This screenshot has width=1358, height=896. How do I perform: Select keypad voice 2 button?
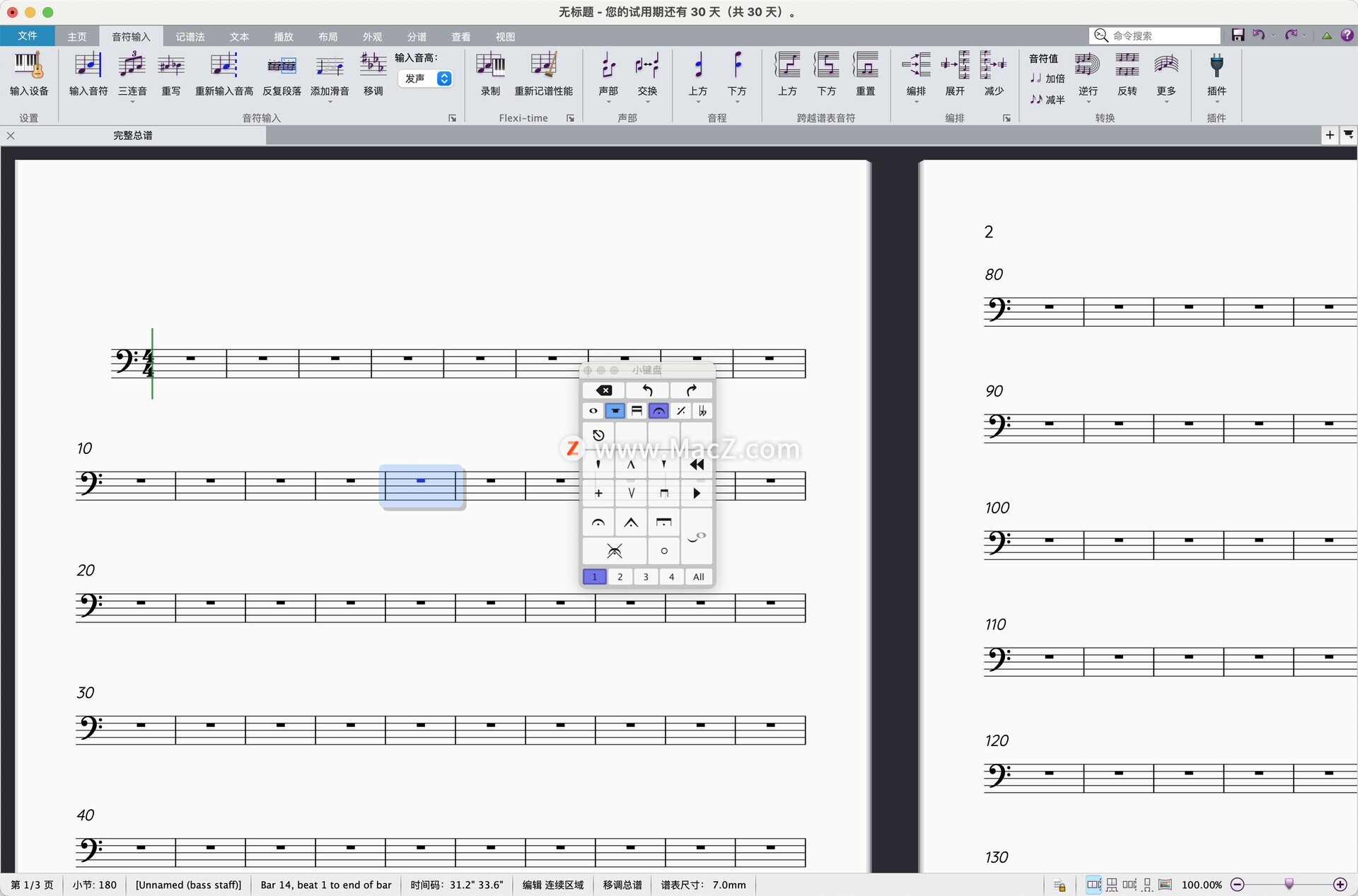click(620, 577)
